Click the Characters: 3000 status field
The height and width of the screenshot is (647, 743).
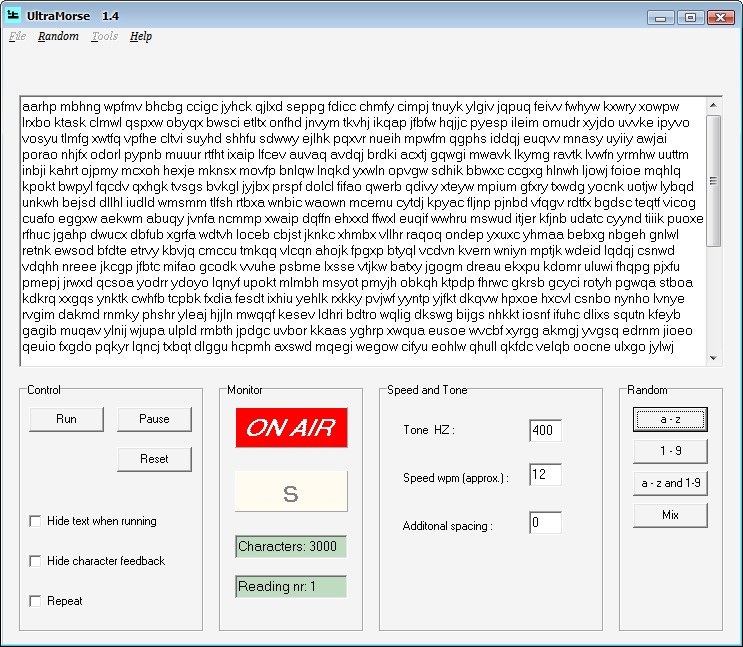[x=291, y=547]
